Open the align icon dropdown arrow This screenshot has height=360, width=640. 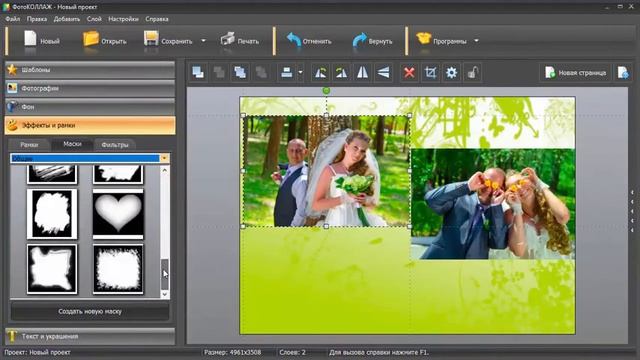300,73
